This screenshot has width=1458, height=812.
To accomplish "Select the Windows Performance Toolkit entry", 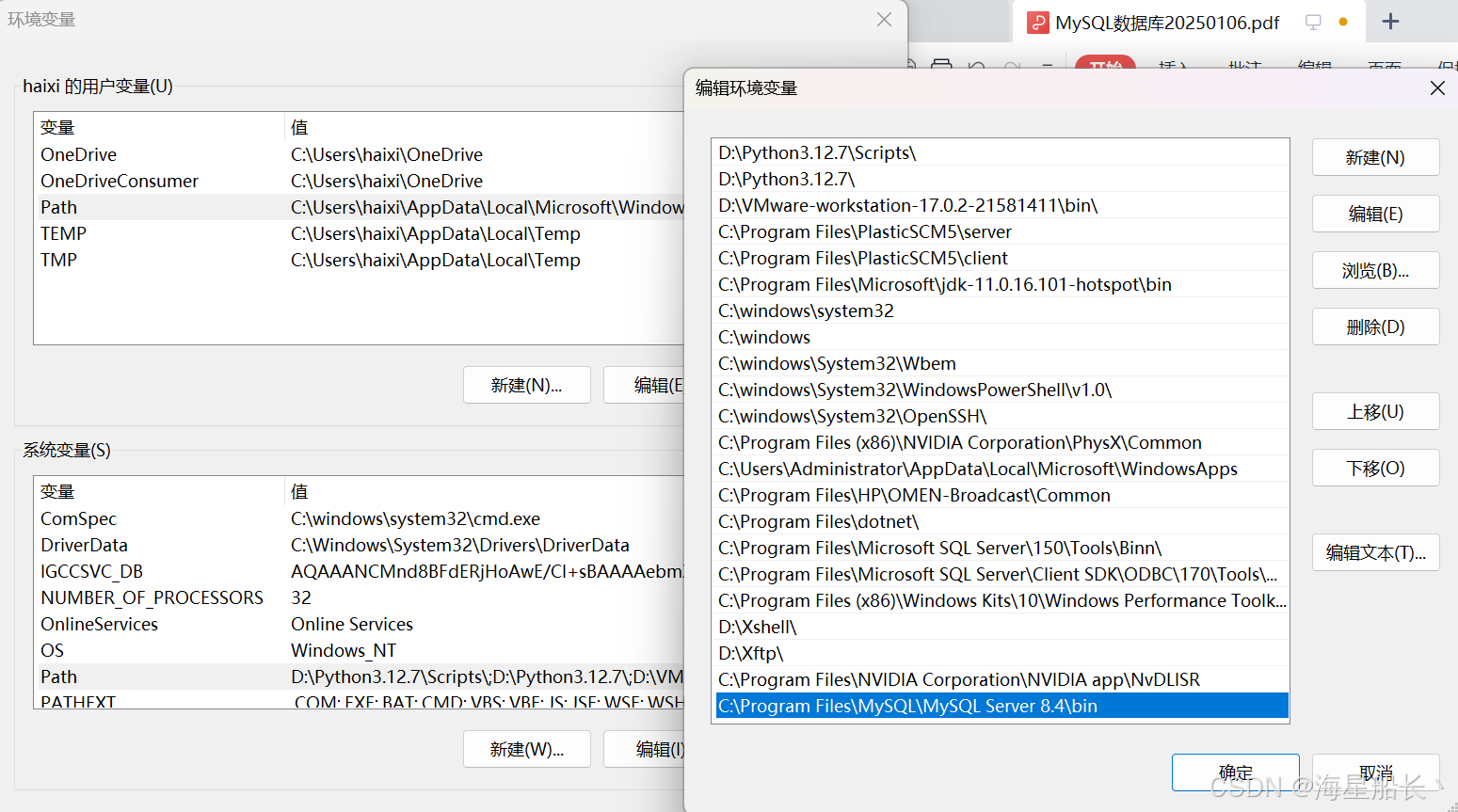I will (x=1001, y=600).
